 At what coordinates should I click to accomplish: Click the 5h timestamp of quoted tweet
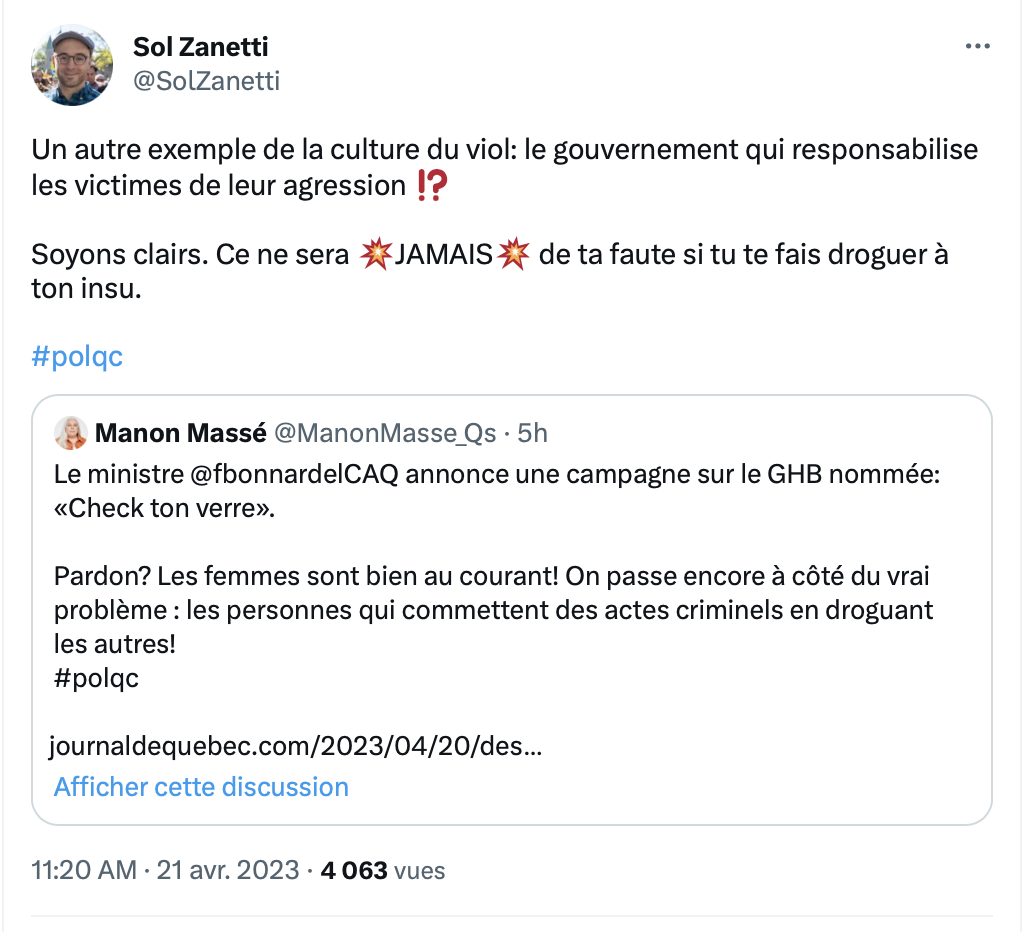pyautogui.click(x=532, y=433)
